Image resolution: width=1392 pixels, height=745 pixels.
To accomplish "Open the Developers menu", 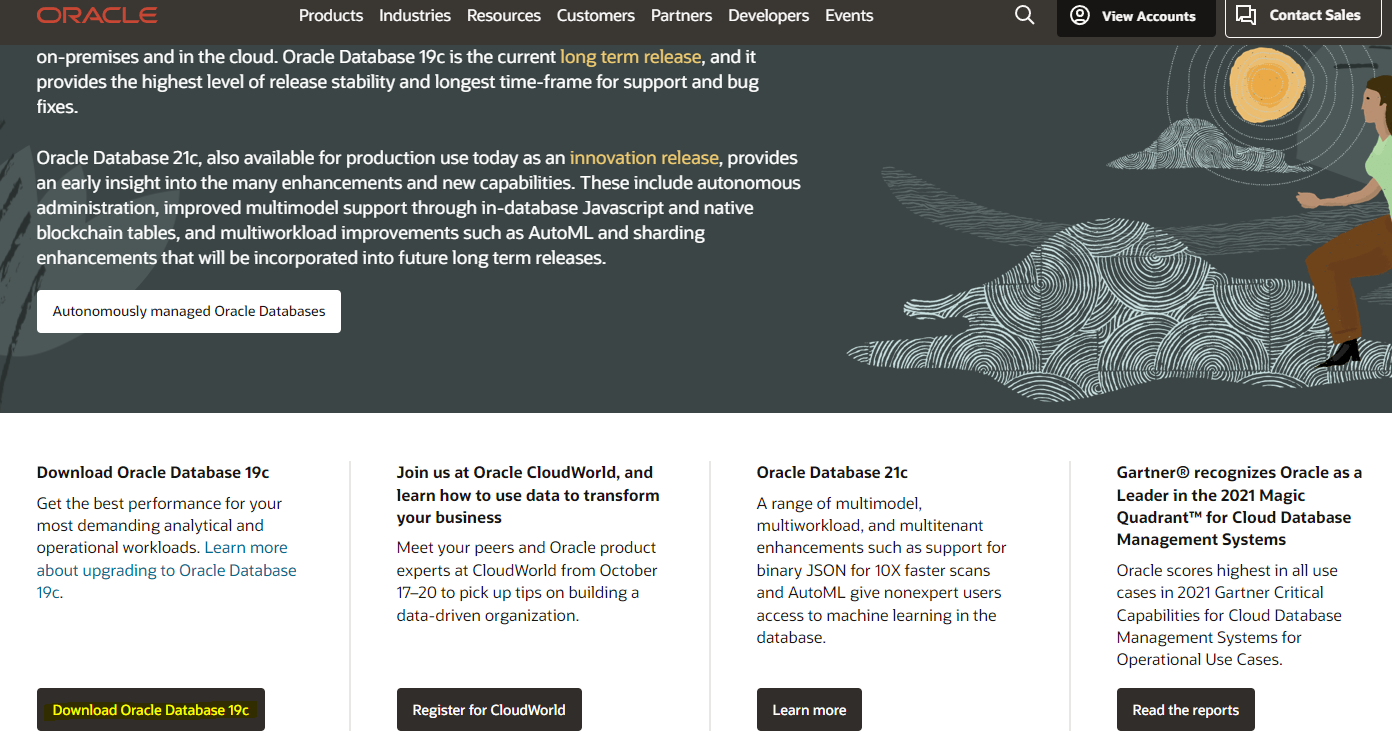I will pyautogui.click(x=769, y=15).
